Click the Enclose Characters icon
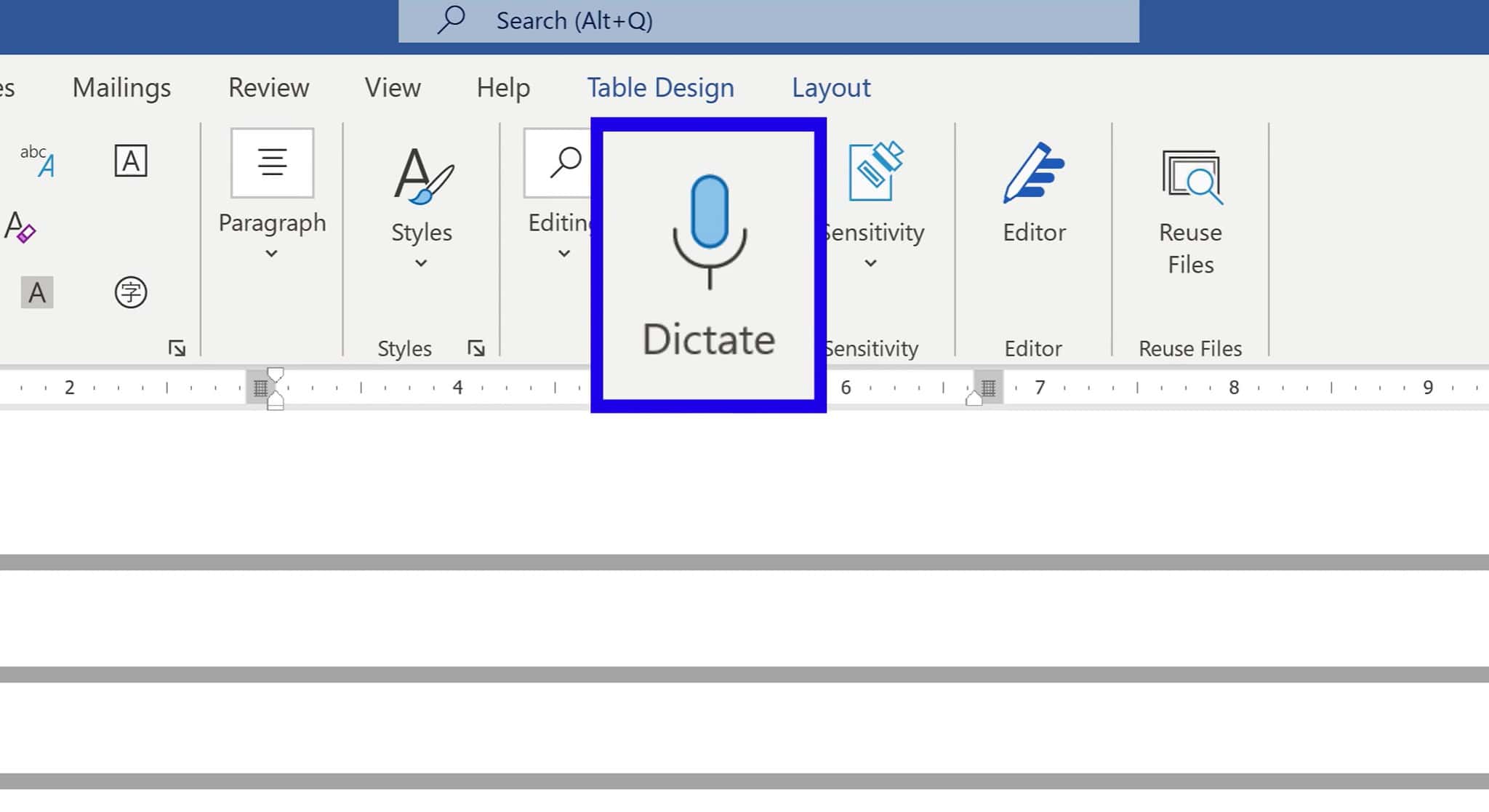 pos(132,292)
